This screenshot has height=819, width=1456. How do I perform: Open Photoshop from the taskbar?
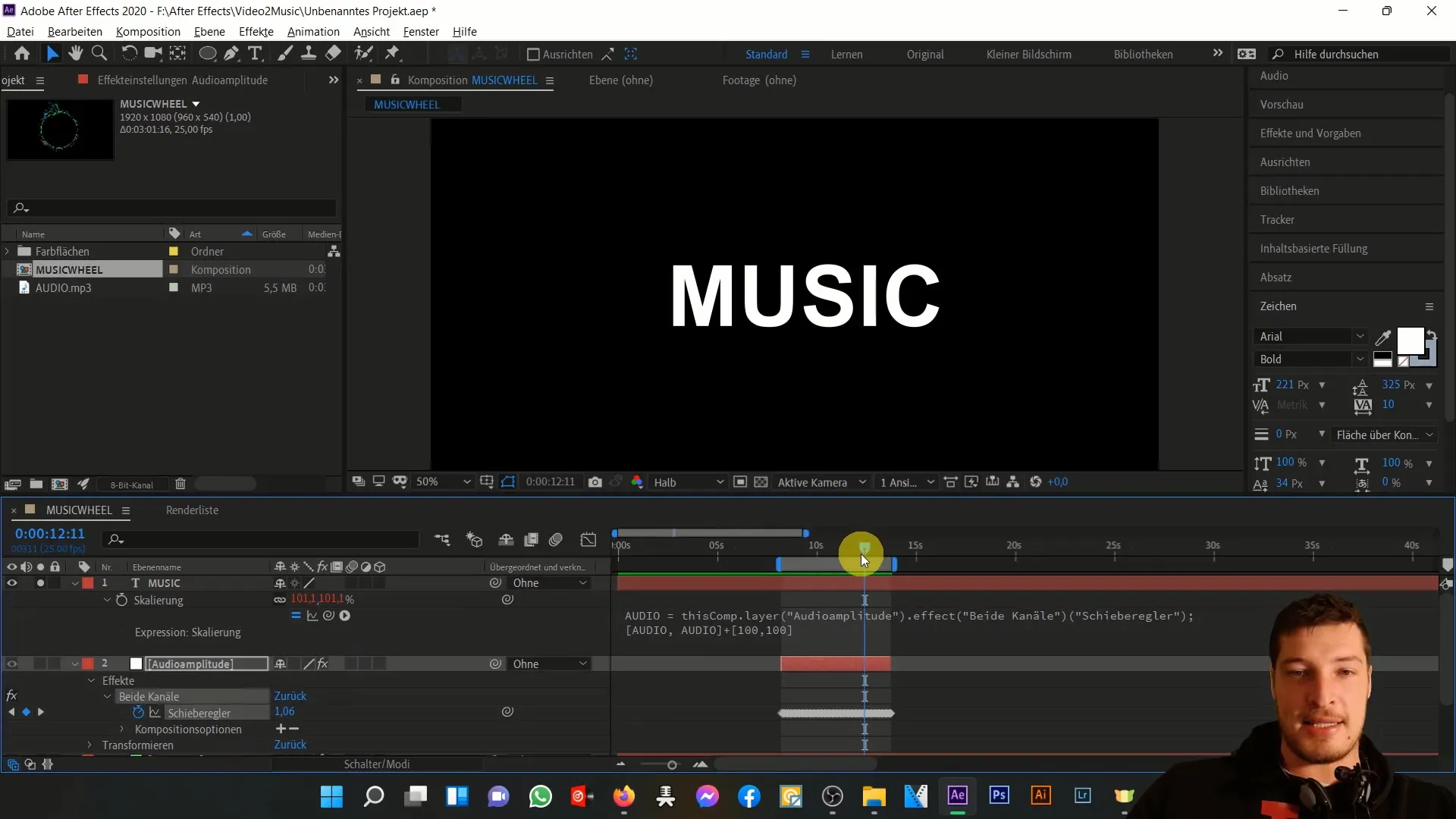[x=999, y=795]
